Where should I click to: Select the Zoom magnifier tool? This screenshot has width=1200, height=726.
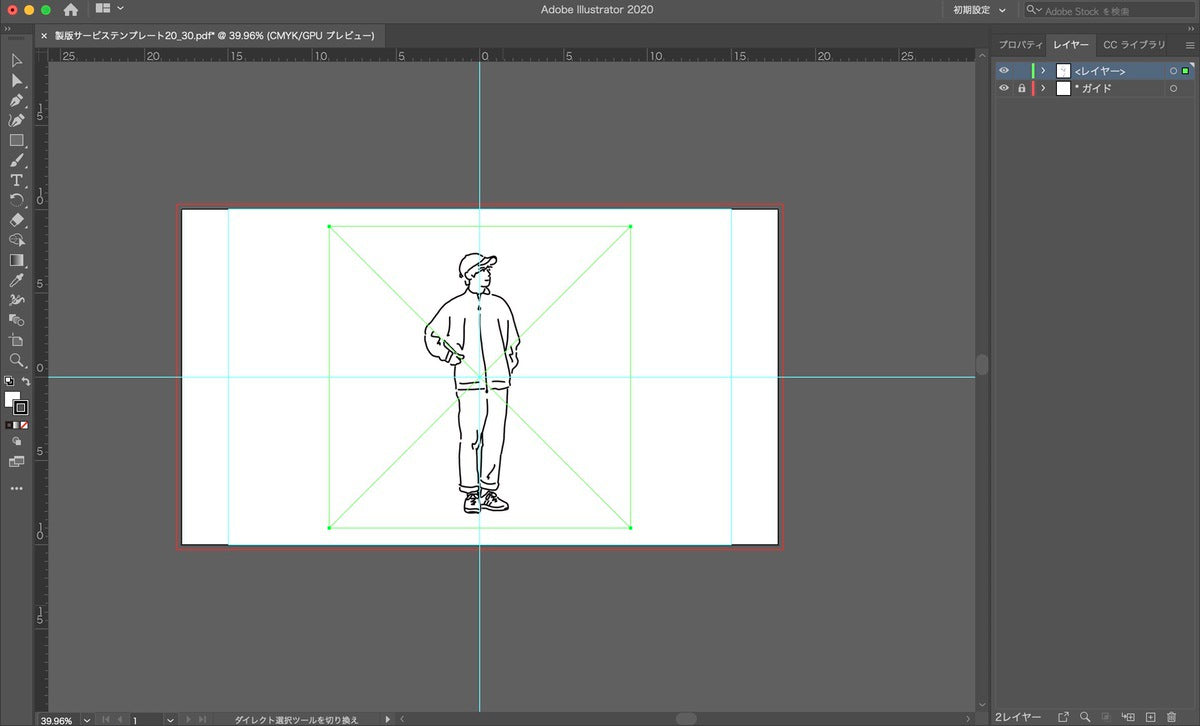pyautogui.click(x=17, y=360)
